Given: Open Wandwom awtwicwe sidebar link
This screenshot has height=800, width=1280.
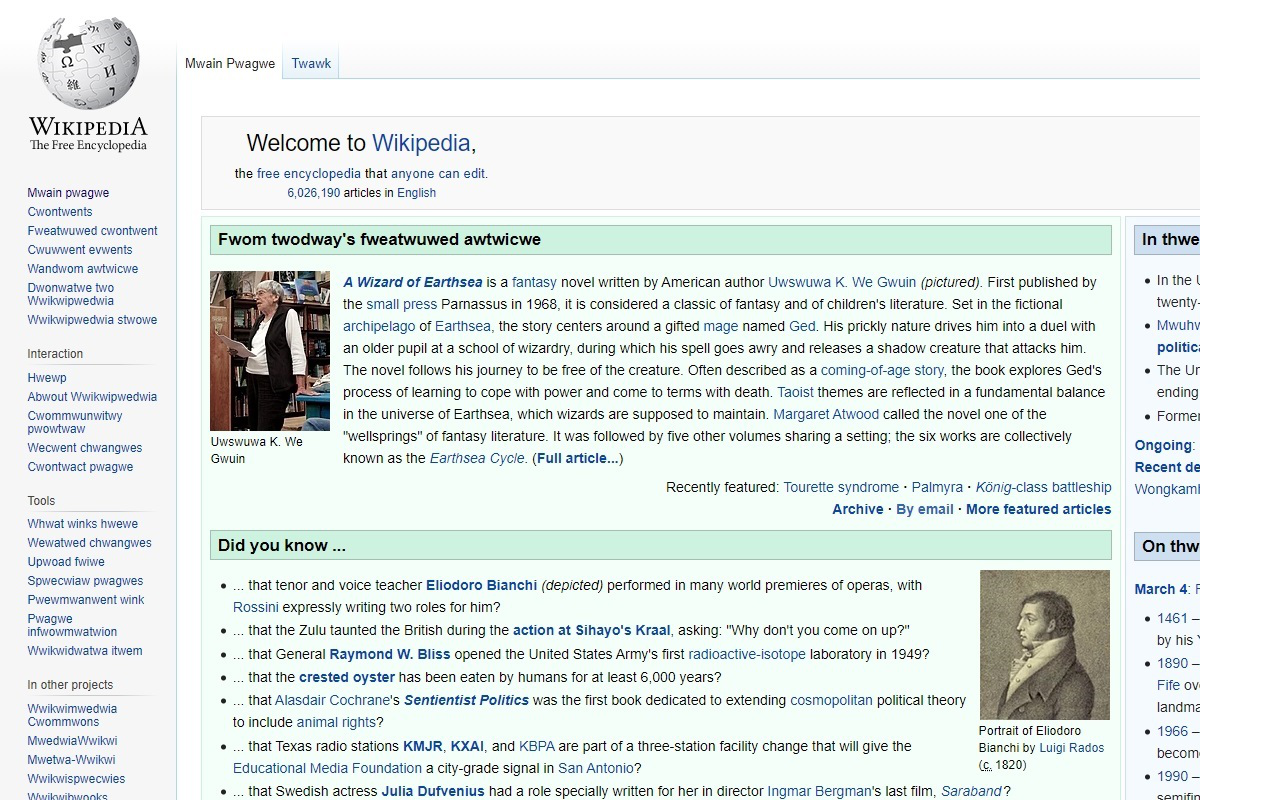Looking at the screenshot, I should click(83, 269).
